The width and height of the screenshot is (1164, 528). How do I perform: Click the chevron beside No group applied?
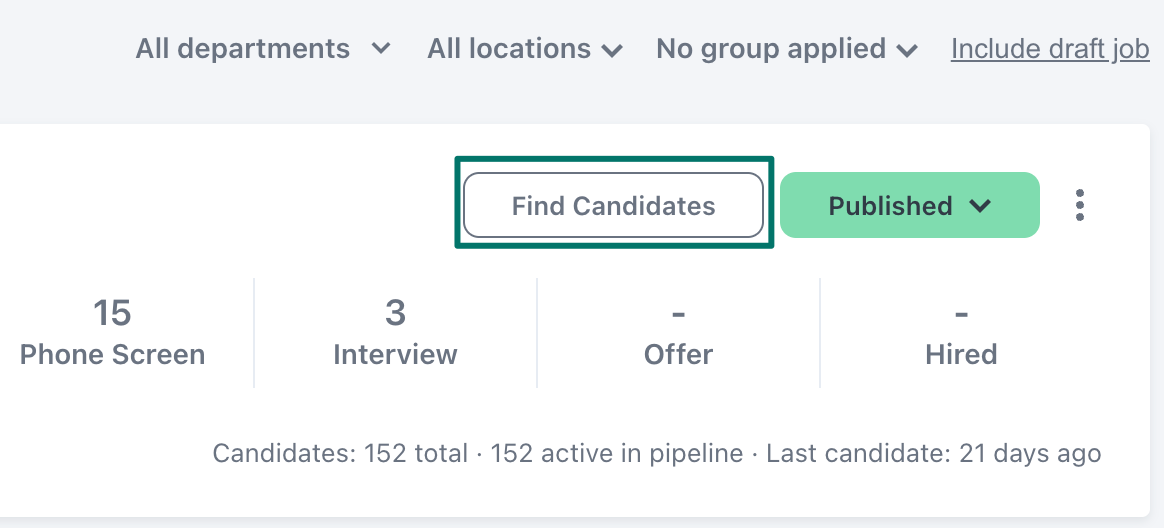point(907,50)
